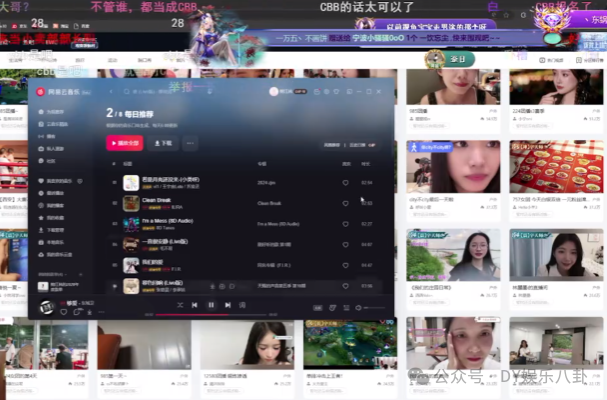Open the messages icon with red dot
The image size is (607, 400).
(x=317, y=91)
